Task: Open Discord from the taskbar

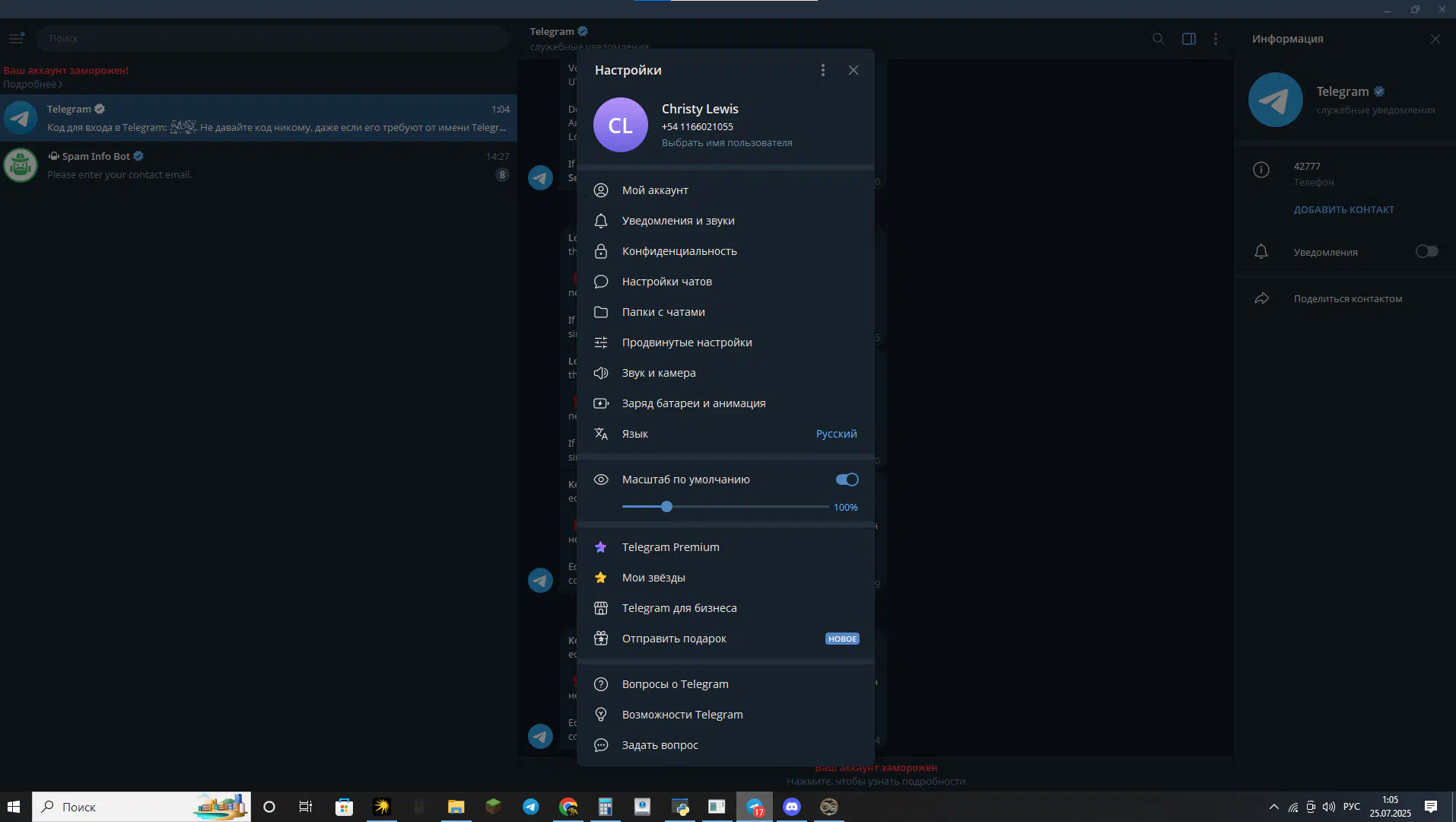Action: [x=792, y=807]
